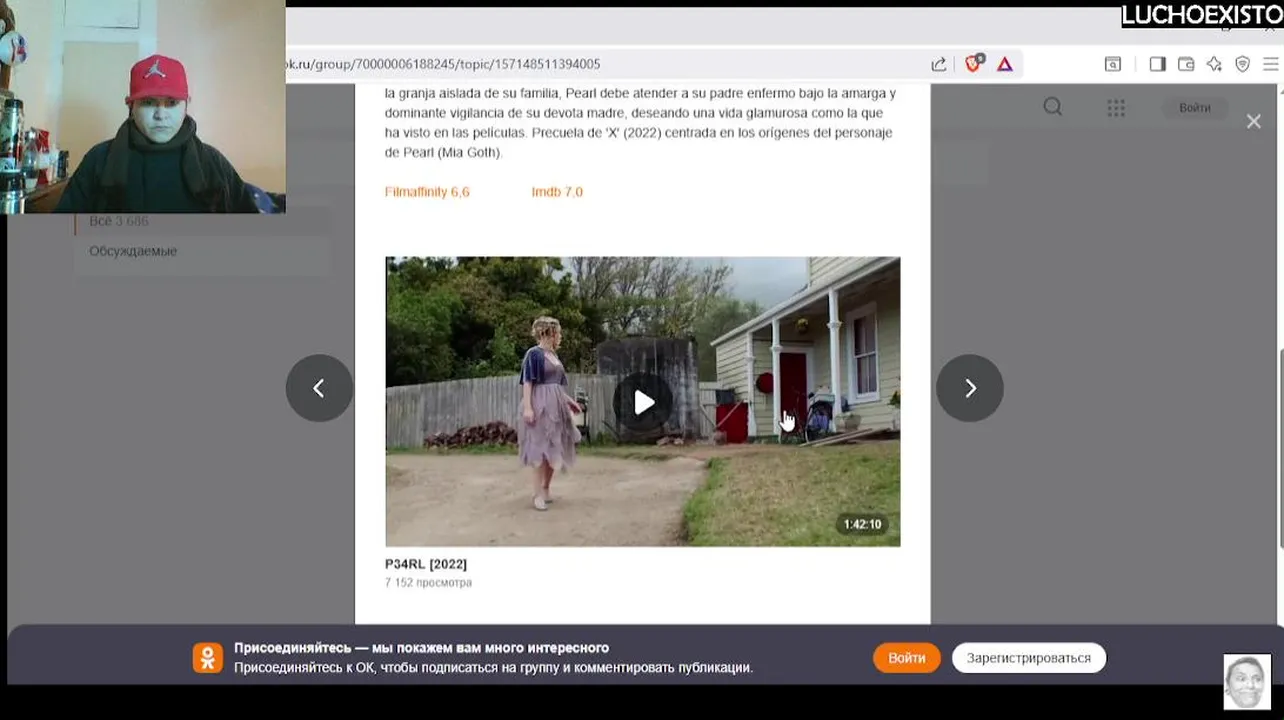Click the address bar URL
1284x720 pixels.
[445, 64]
